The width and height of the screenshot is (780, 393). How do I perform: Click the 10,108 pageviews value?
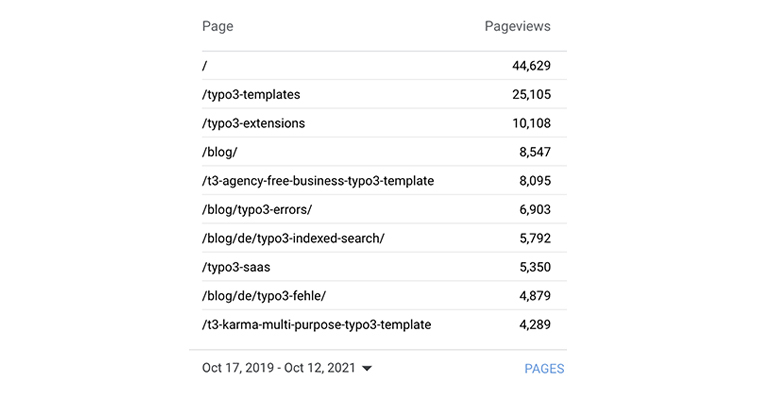tap(531, 123)
